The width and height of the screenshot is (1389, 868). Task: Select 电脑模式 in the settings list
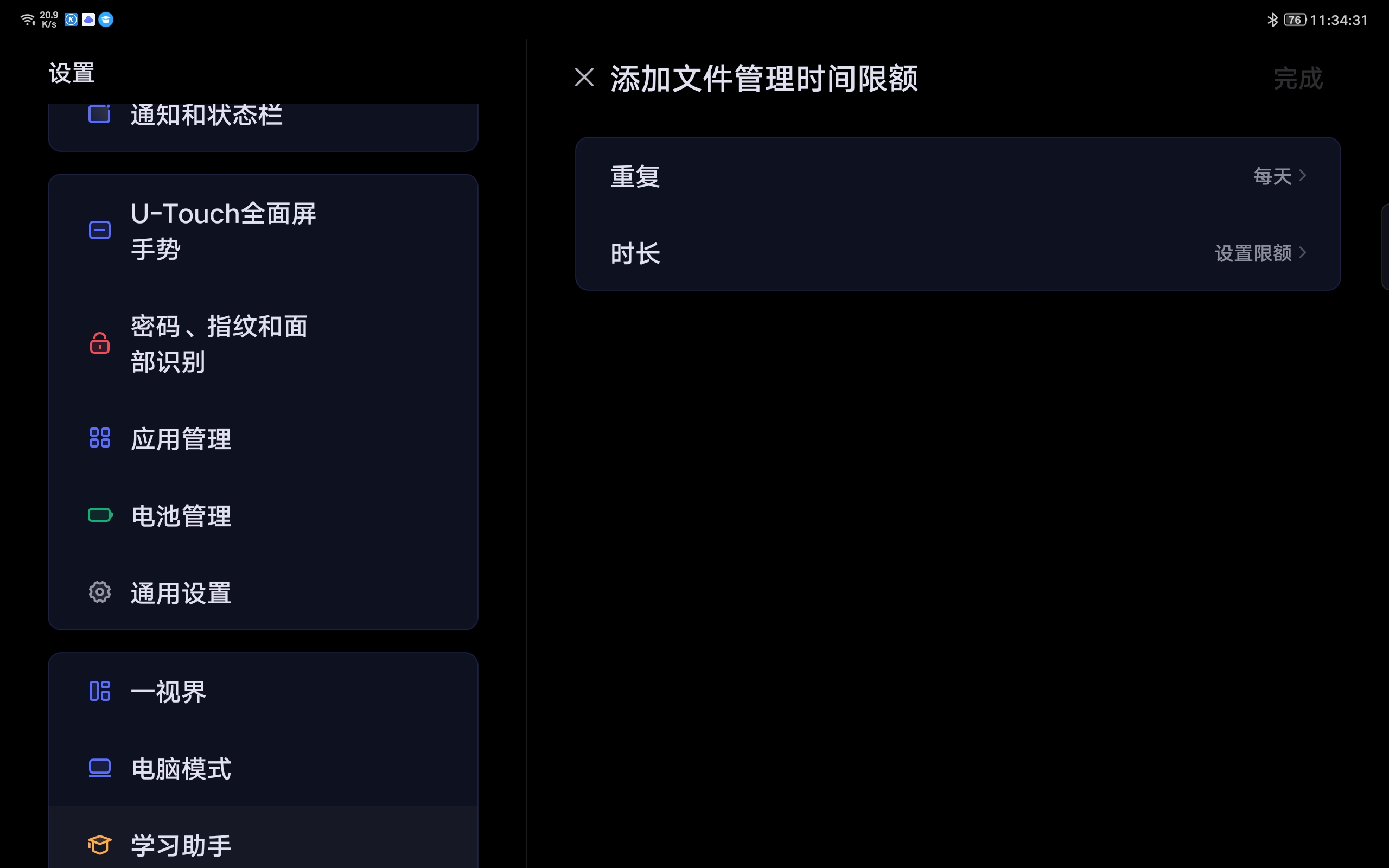click(263, 768)
